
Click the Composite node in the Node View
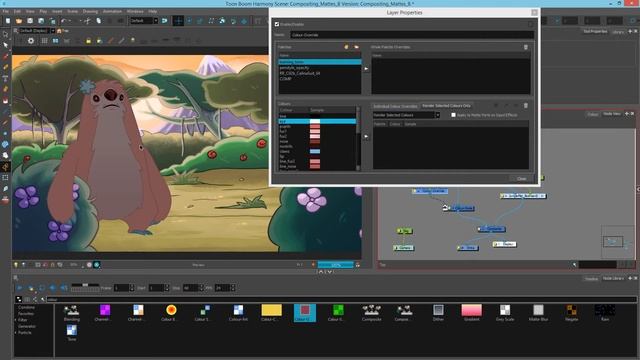(x=492, y=229)
